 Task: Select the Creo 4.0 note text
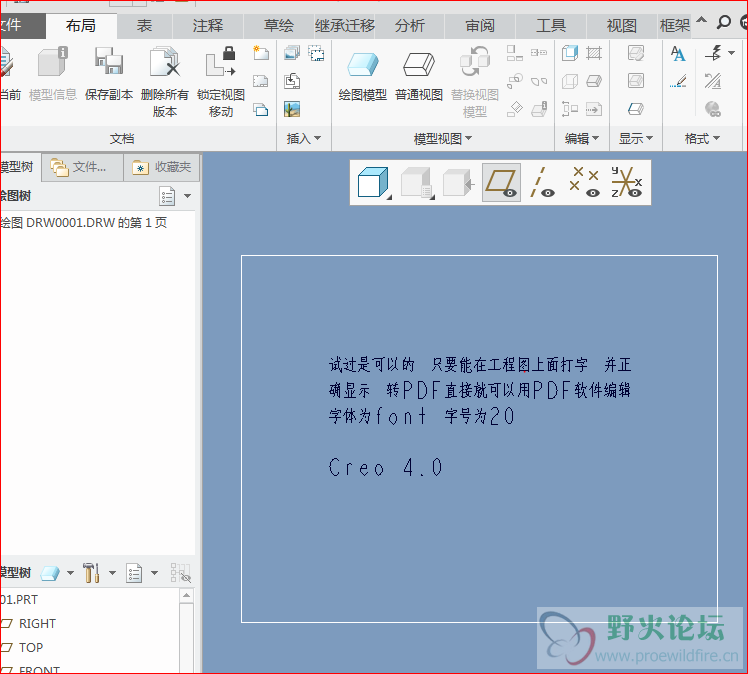click(385, 467)
